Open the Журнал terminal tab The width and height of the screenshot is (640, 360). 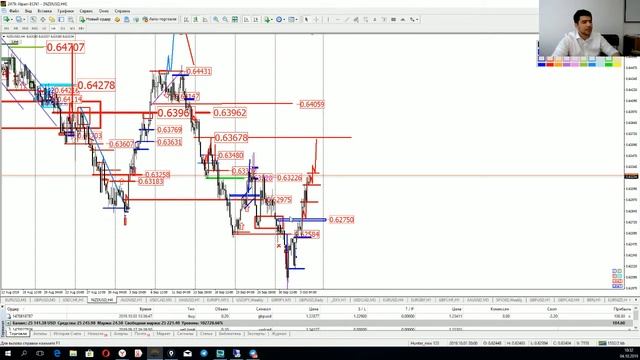[x=279, y=333]
